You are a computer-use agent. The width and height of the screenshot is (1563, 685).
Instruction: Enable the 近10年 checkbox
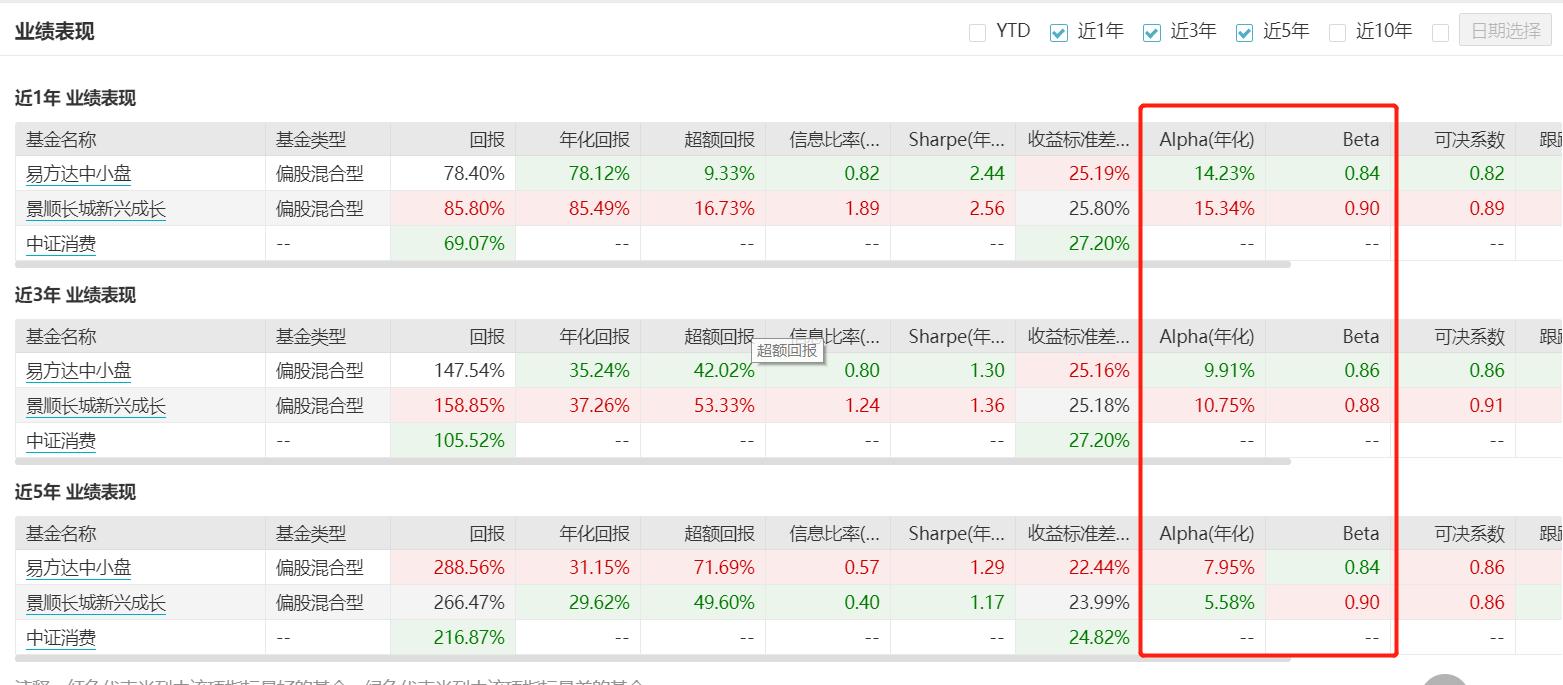[x=1337, y=31]
